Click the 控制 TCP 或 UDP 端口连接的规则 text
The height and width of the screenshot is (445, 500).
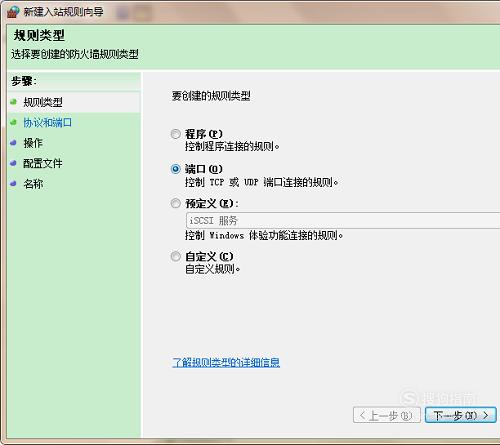point(262,182)
